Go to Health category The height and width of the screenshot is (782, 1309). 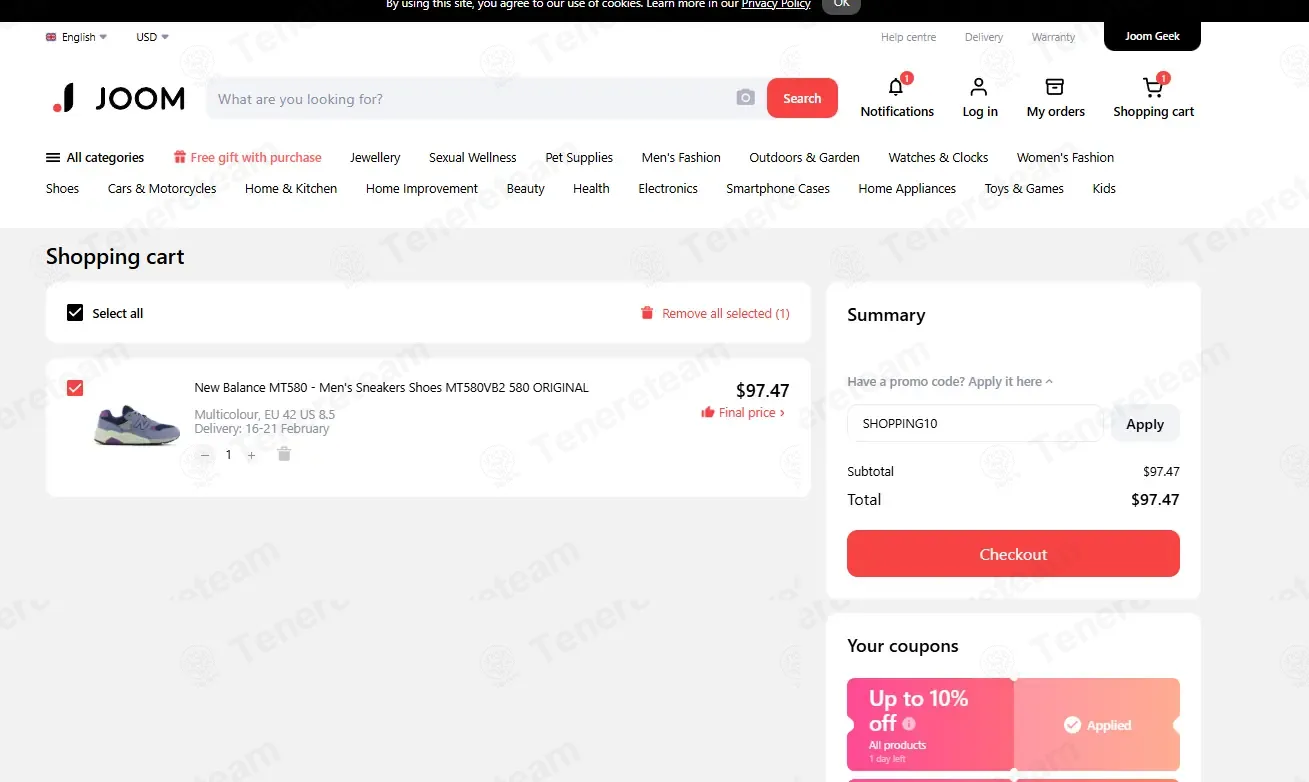pos(591,188)
